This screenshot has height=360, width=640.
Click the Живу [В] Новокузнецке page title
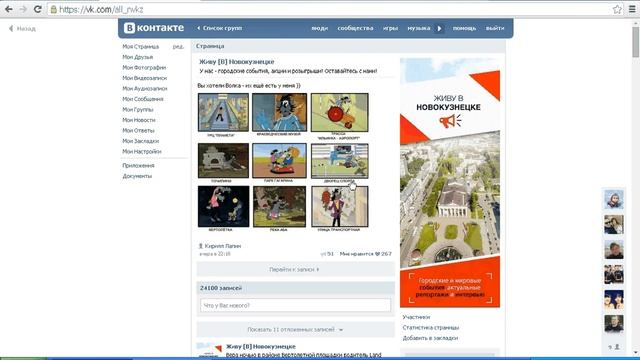[x=237, y=62]
